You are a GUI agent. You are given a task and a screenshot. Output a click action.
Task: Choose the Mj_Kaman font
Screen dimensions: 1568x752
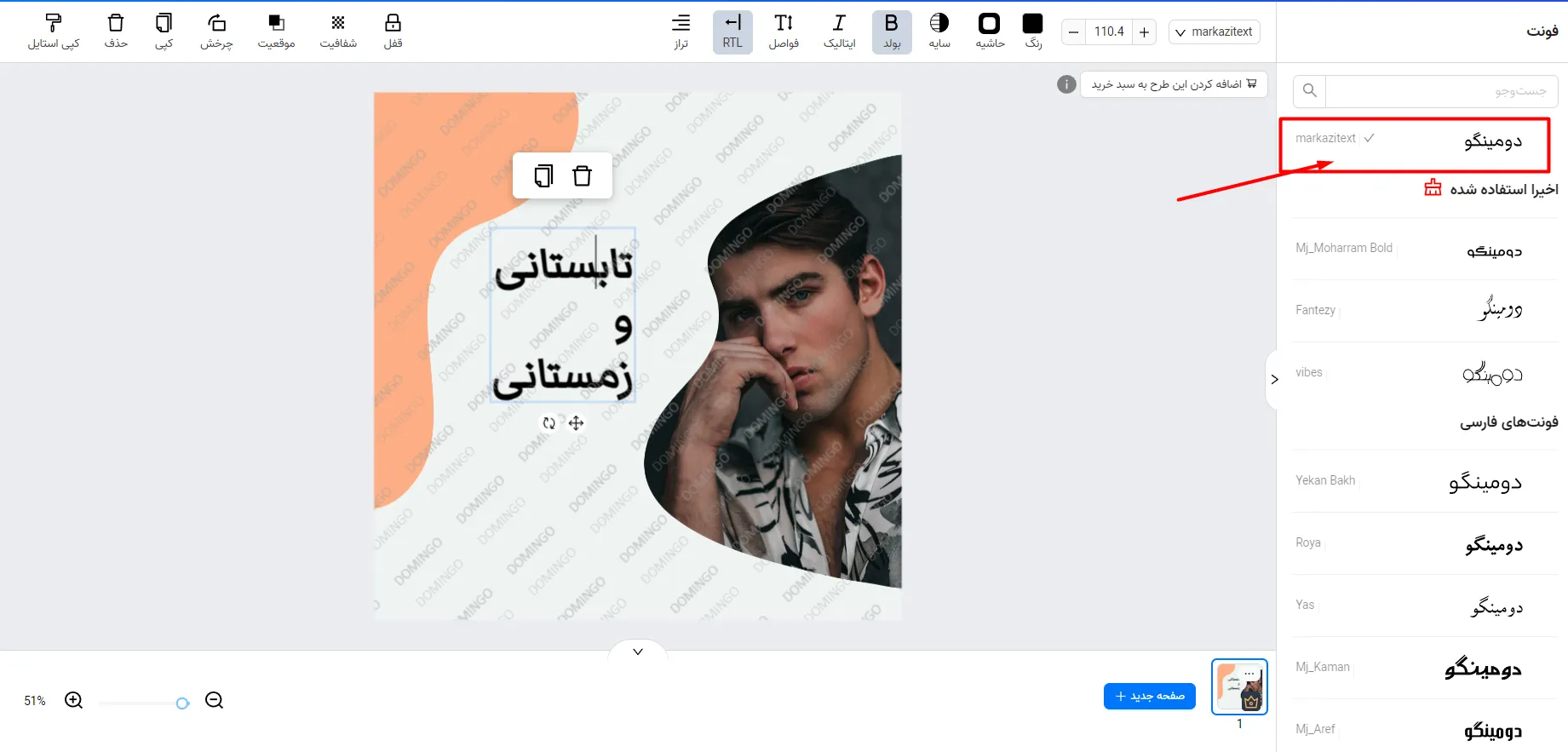coord(1425,668)
